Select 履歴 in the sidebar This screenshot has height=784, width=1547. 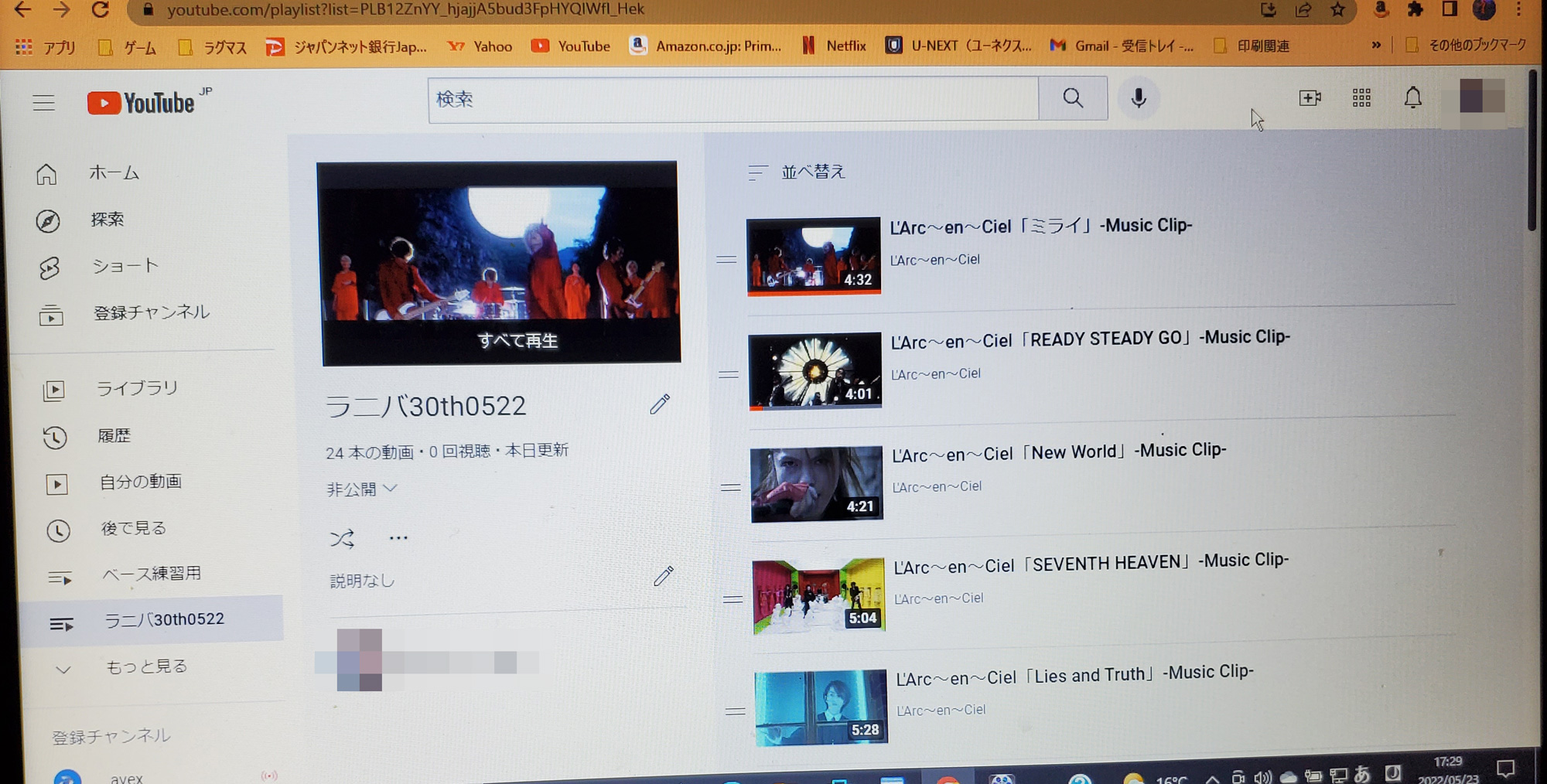click(114, 435)
